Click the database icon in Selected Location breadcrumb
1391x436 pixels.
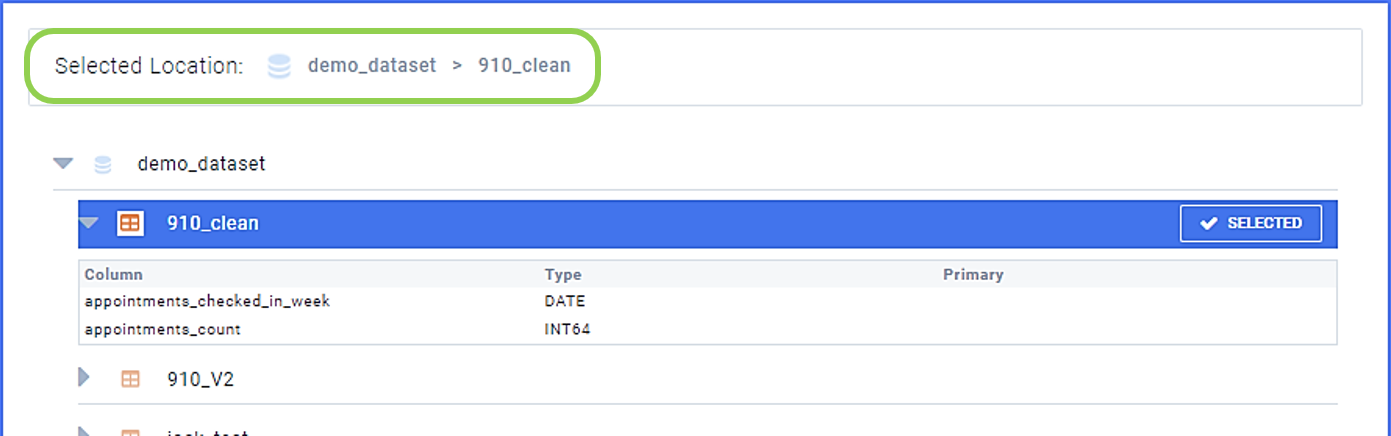(x=279, y=66)
